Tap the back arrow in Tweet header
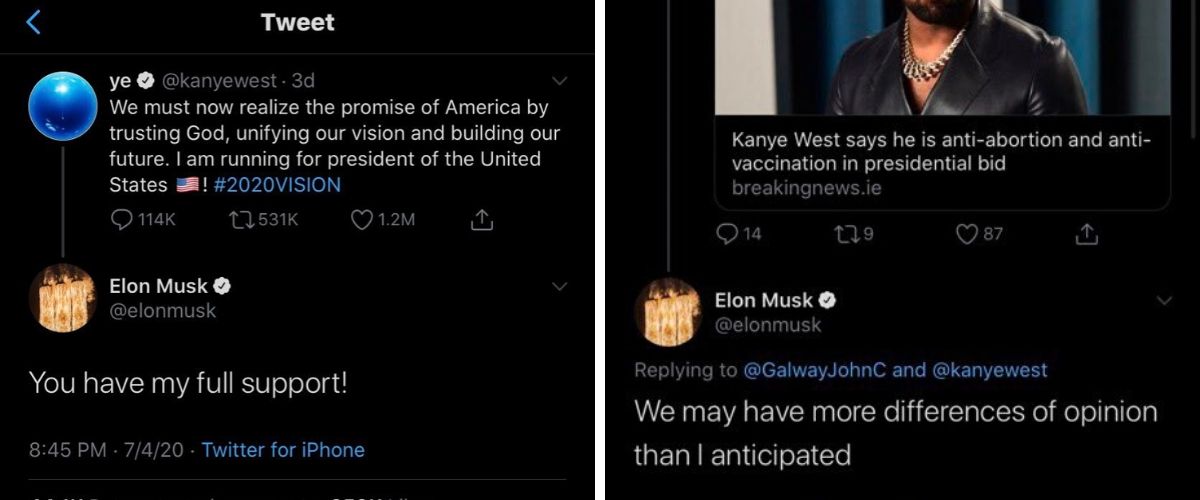 pos(33,22)
